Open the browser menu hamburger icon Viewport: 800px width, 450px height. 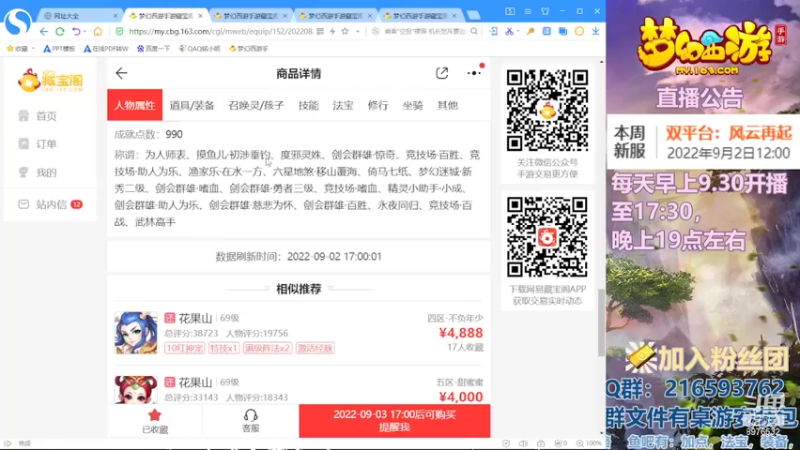(528, 11)
